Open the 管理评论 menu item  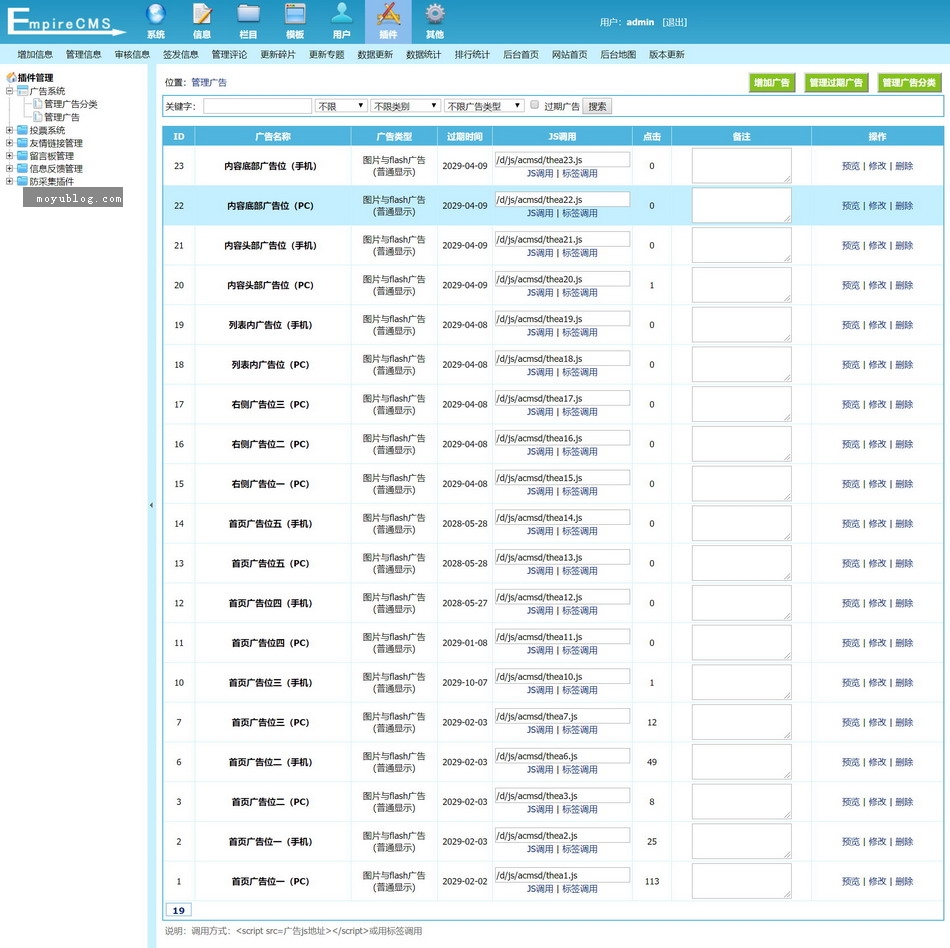(x=229, y=55)
